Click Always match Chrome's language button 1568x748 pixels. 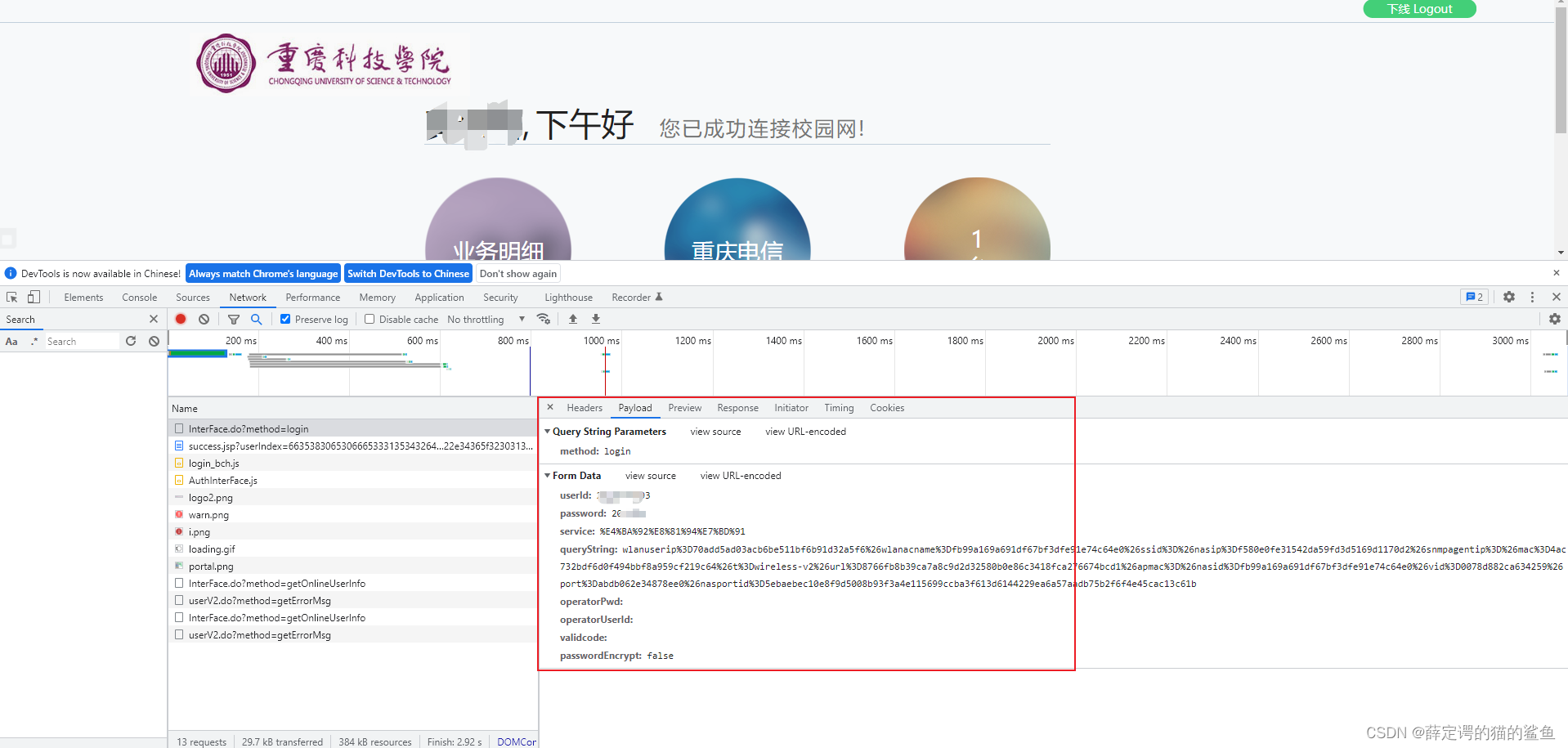tap(263, 274)
